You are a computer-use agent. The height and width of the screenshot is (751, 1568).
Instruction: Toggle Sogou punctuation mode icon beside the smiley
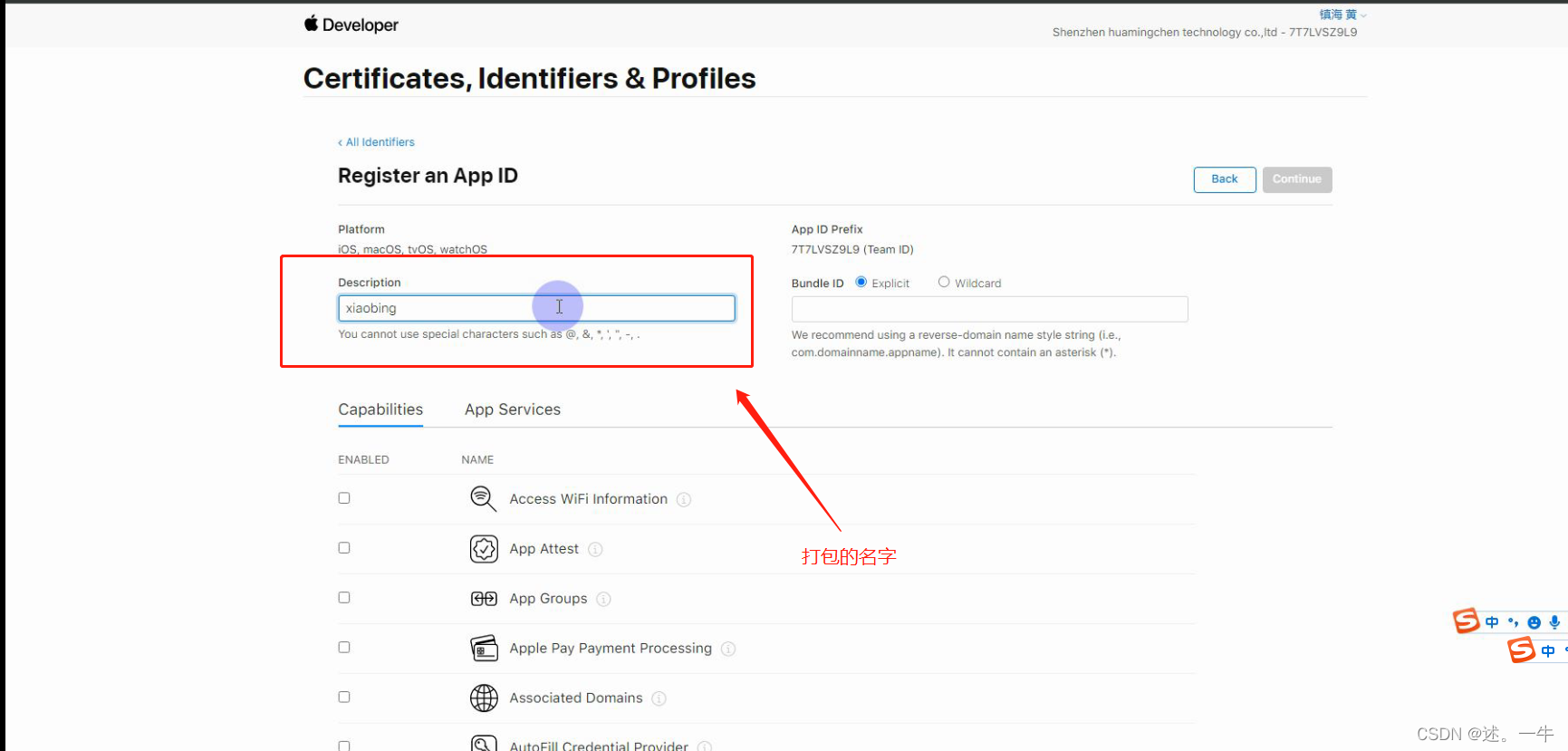coord(1513,622)
